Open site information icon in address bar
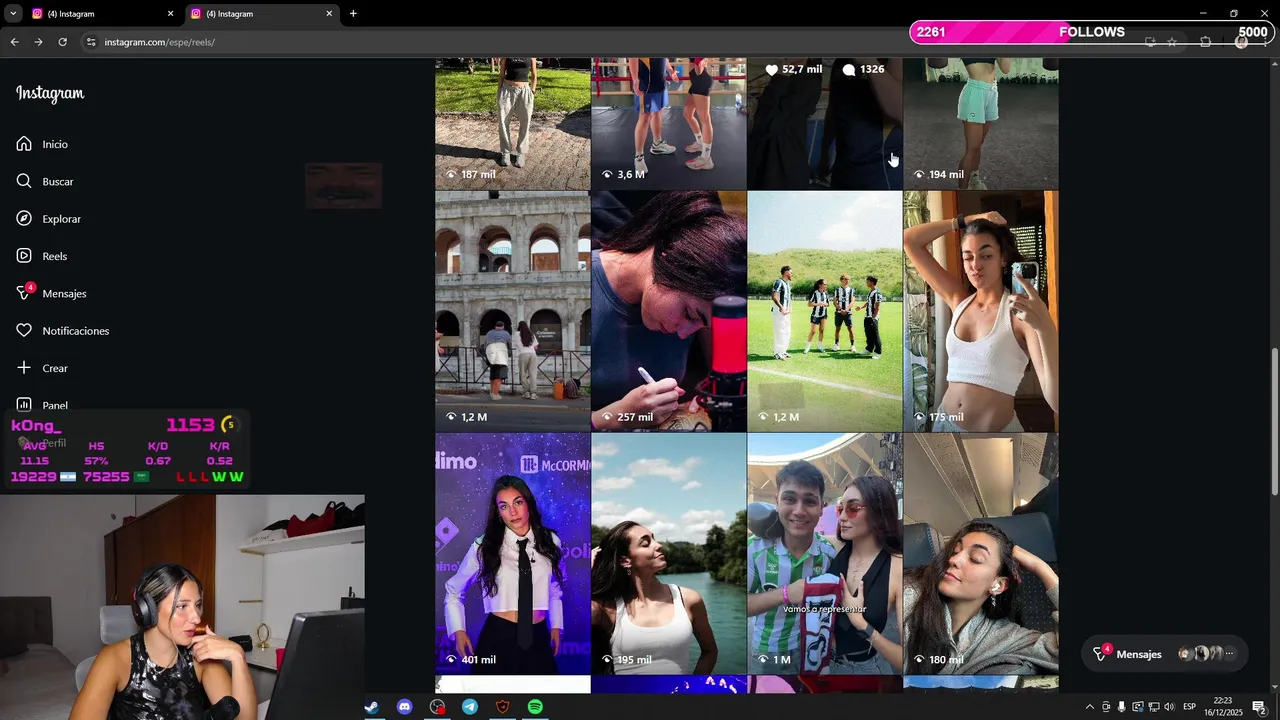 pyautogui.click(x=91, y=42)
